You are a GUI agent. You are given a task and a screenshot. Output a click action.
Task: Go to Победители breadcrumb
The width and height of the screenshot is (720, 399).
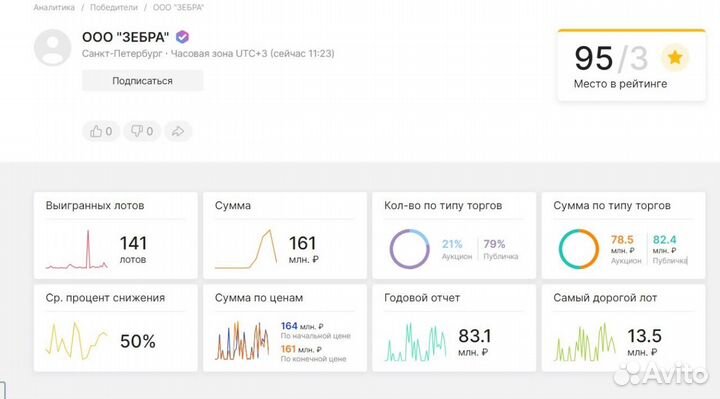tap(113, 7)
